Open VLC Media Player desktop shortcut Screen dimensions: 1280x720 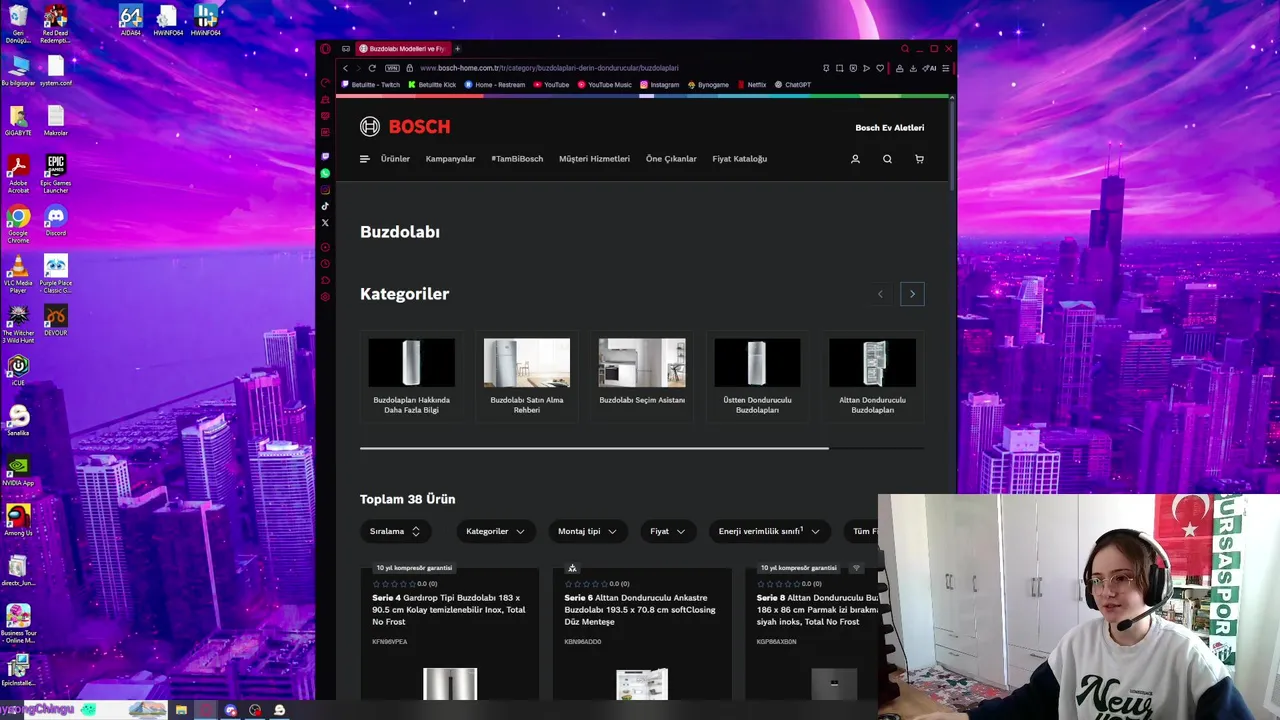point(18,275)
